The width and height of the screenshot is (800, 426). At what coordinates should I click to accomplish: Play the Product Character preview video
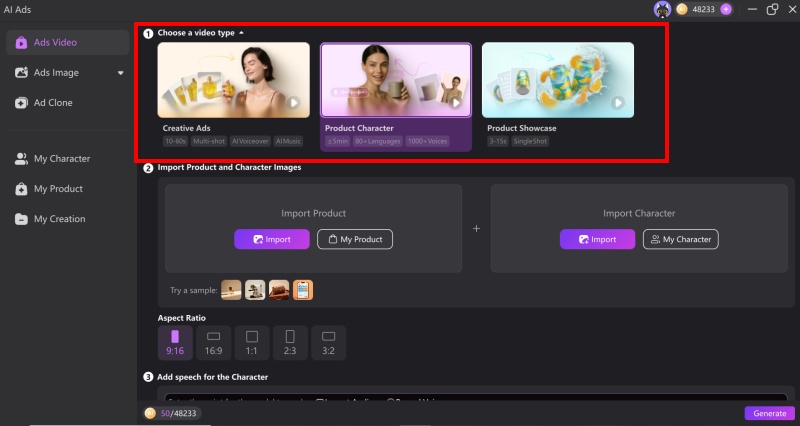[456, 103]
